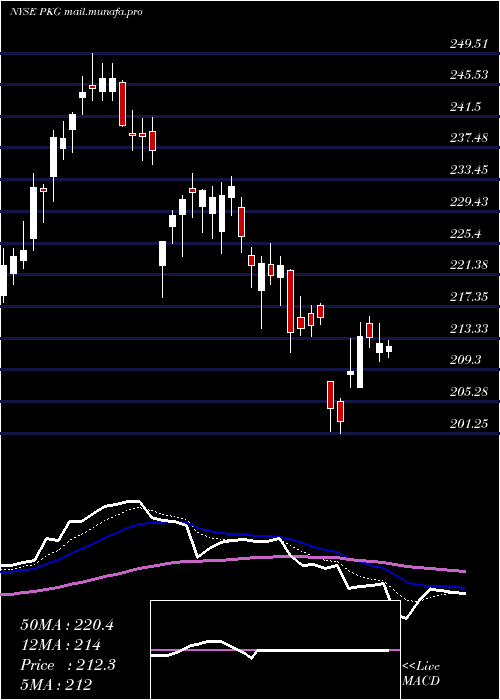Click the 209.3 price level label
This screenshot has height=700, width=500.
tap(466, 360)
